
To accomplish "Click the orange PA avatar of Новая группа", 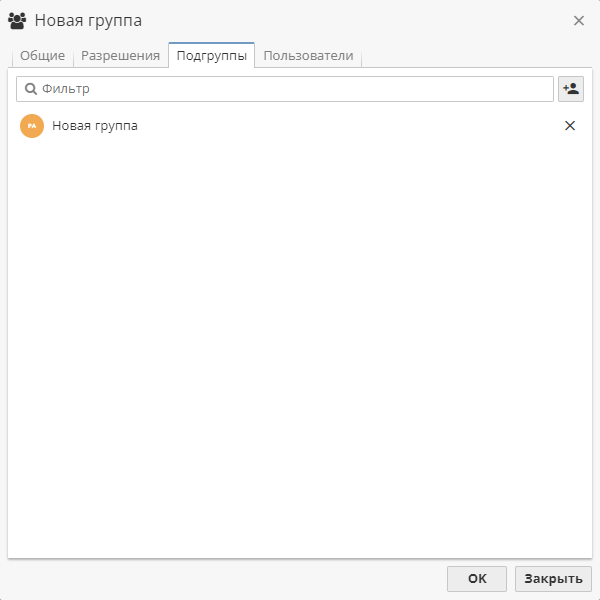I will click(x=32, y=126).
